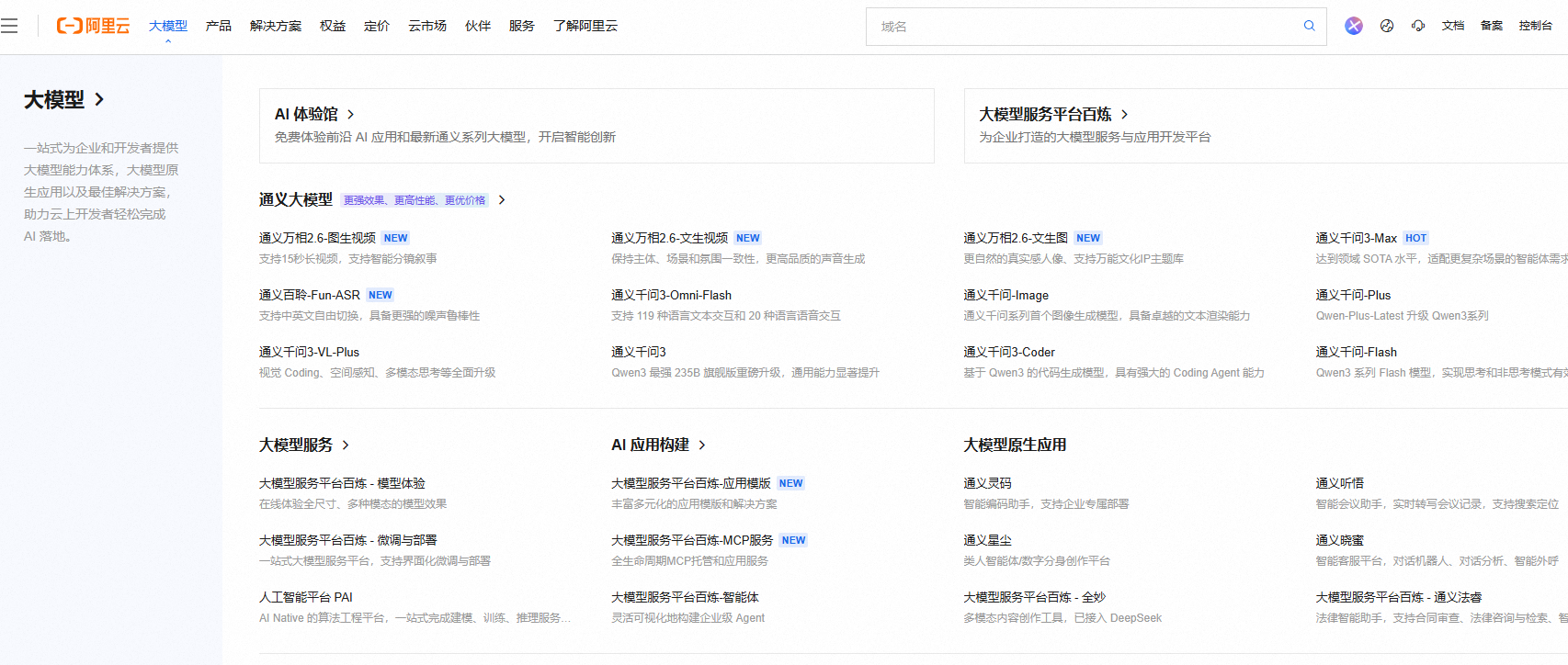Image resolution: width=1568 pixels, height=665 pixels.
Task: Open 通义听悟 meeting assistant
Action: tap(1339, 483)
